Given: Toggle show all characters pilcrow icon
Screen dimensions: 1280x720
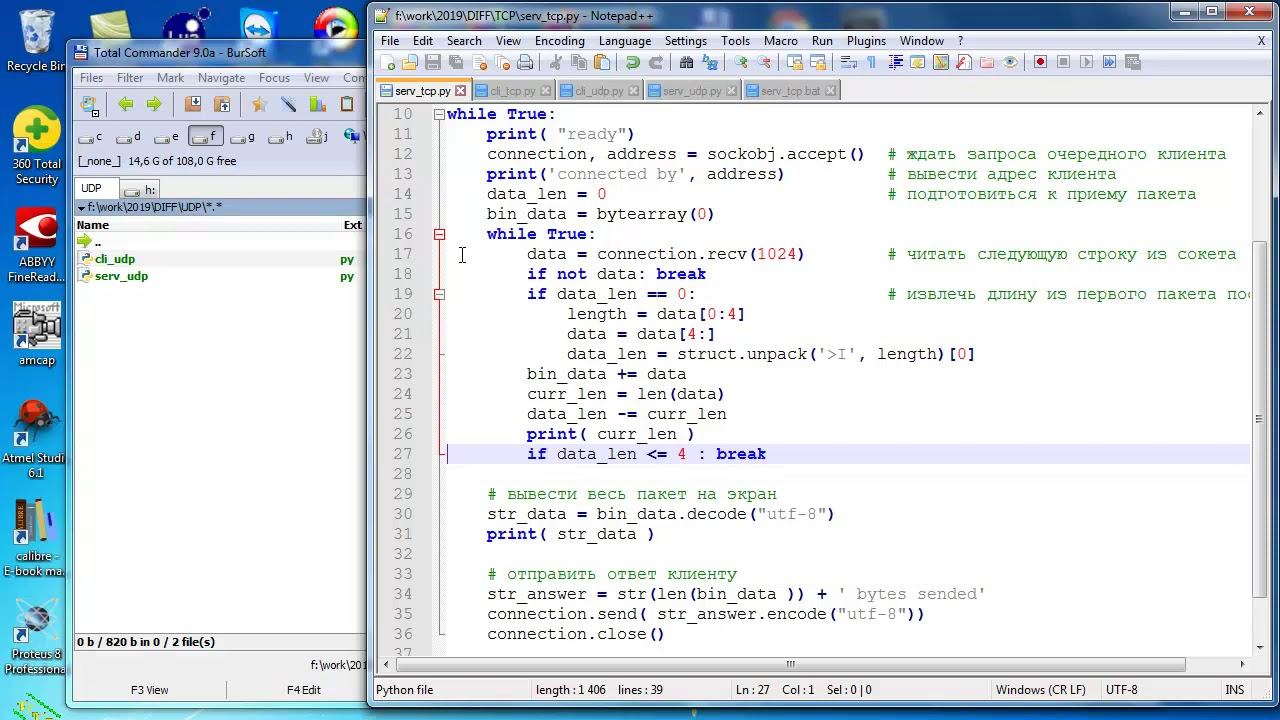Looking at the screenshot, I should tap(871, 62).
